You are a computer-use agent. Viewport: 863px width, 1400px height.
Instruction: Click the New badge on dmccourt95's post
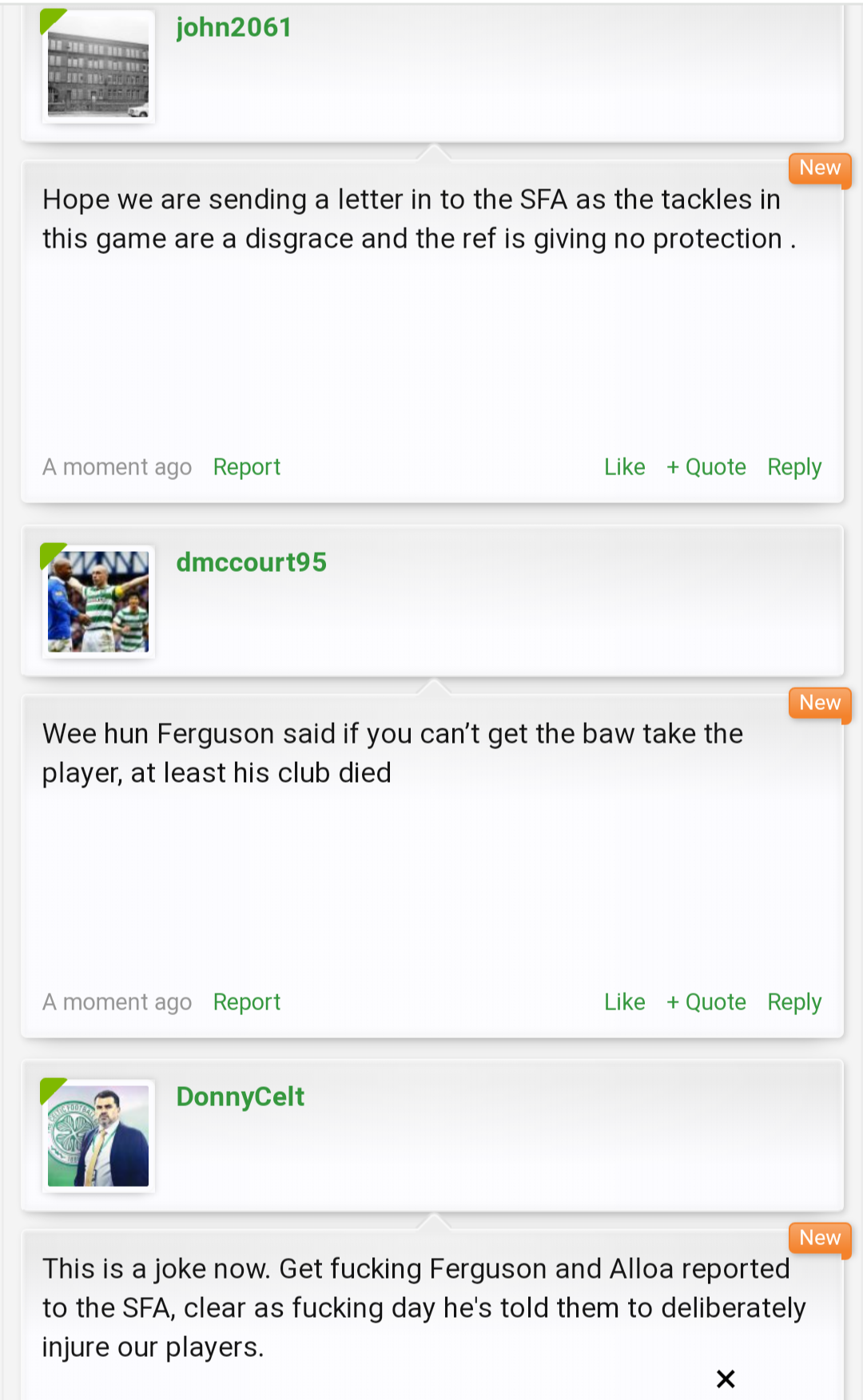point(820,704)
